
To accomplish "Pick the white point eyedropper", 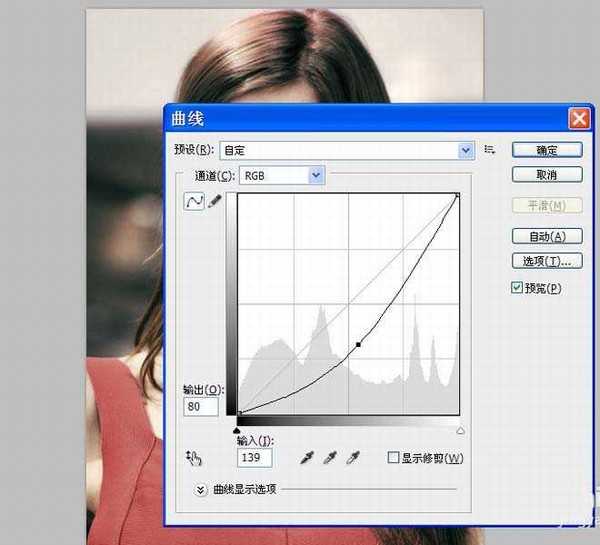I will [x=352, y=457].
